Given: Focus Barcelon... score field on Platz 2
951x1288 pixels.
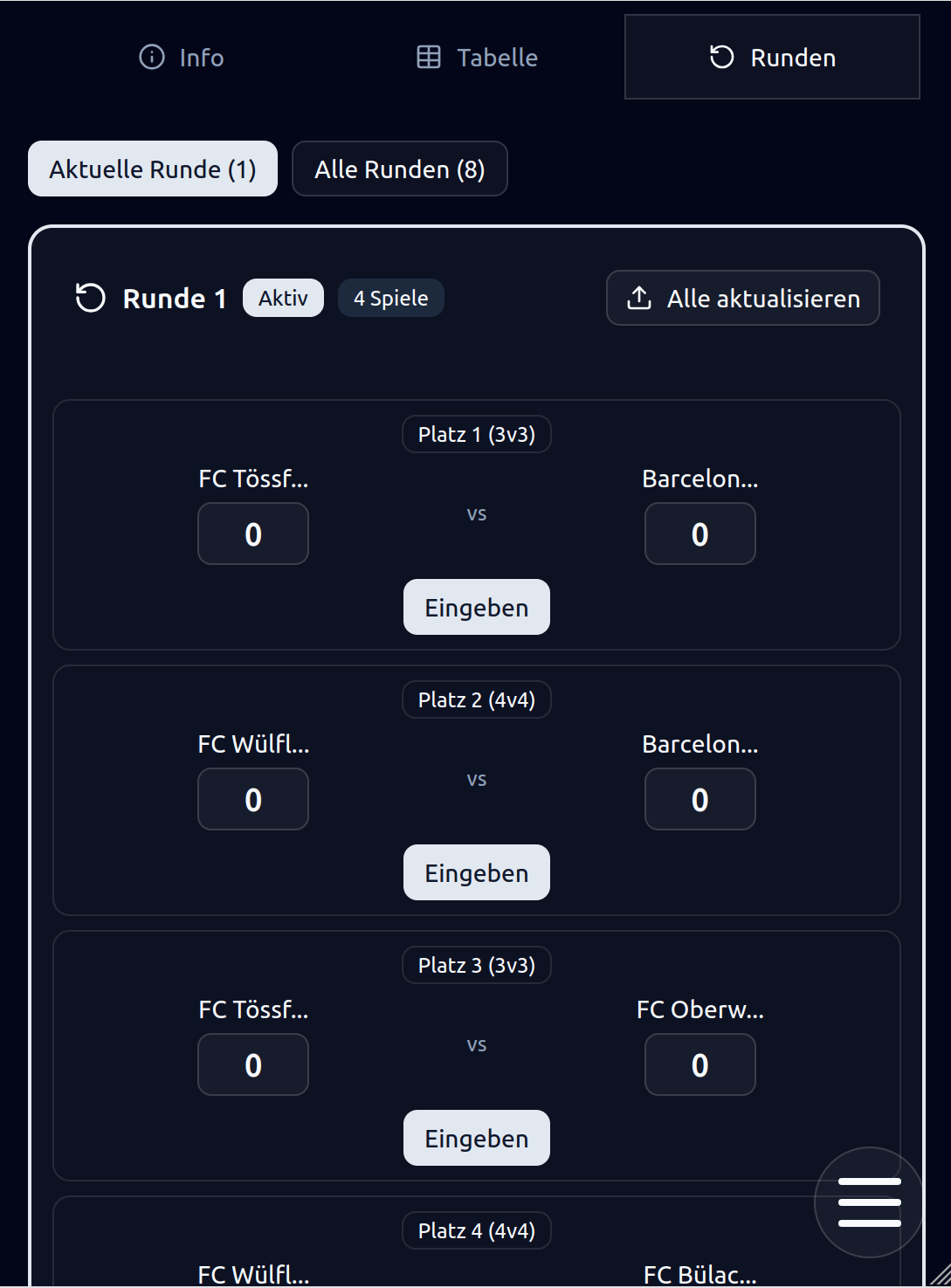Looking at the screenshot, I should (700, 800).
